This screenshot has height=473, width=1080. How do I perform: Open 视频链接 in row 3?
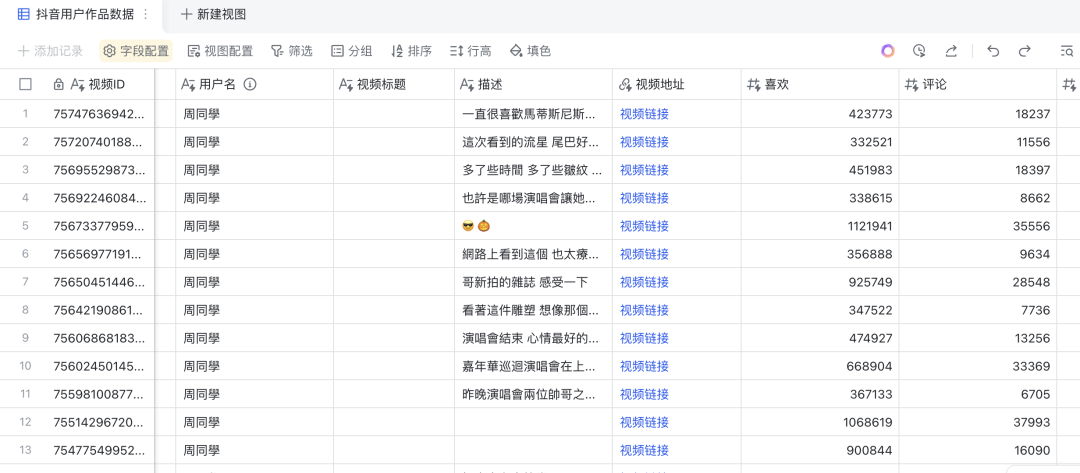644,170
